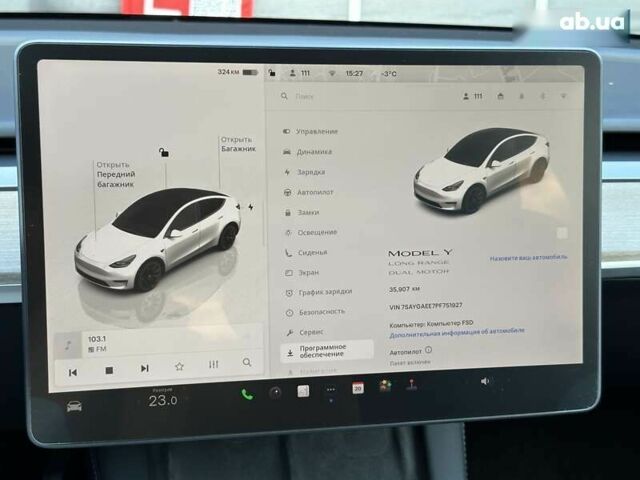640x480 pixels.
Task: Open the Автопилот menu
Action: click(x=309, y=192)
